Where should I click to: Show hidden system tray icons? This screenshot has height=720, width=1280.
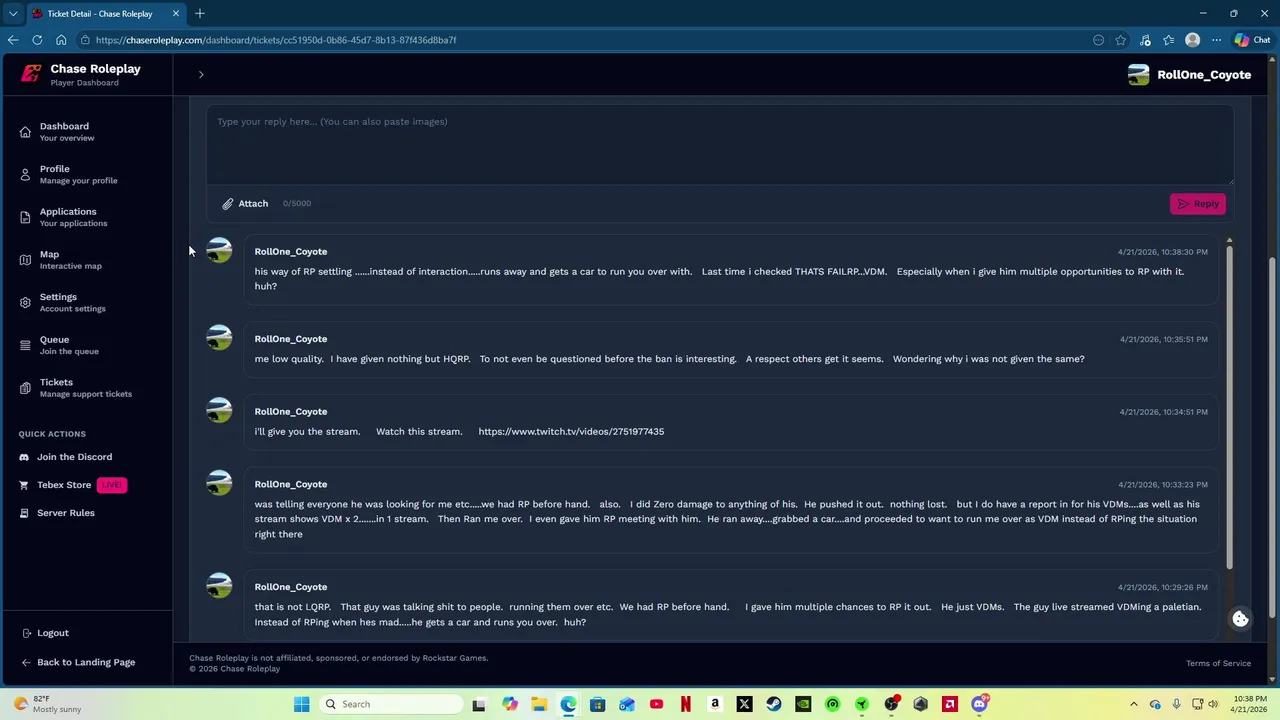1134,704
